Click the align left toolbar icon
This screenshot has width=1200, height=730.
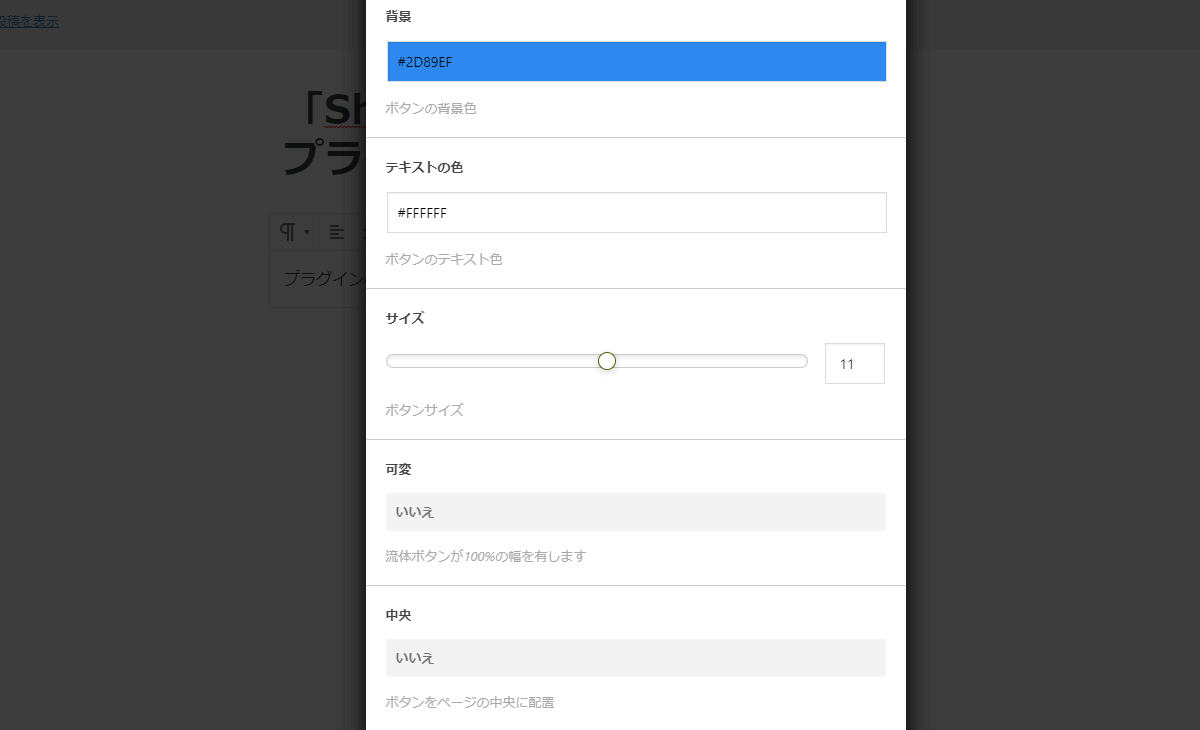pos(337,232)
